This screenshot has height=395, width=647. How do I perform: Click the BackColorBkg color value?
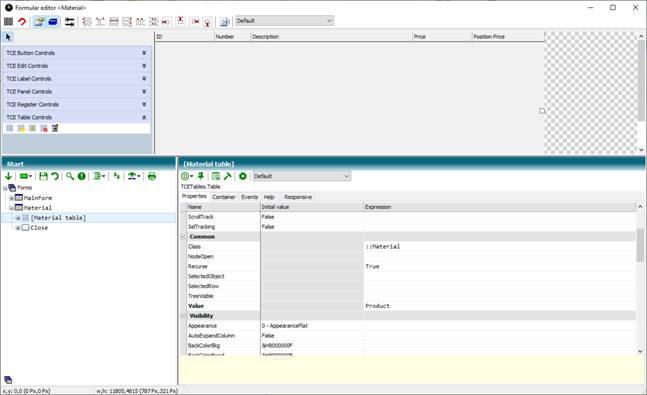point(277,345)
